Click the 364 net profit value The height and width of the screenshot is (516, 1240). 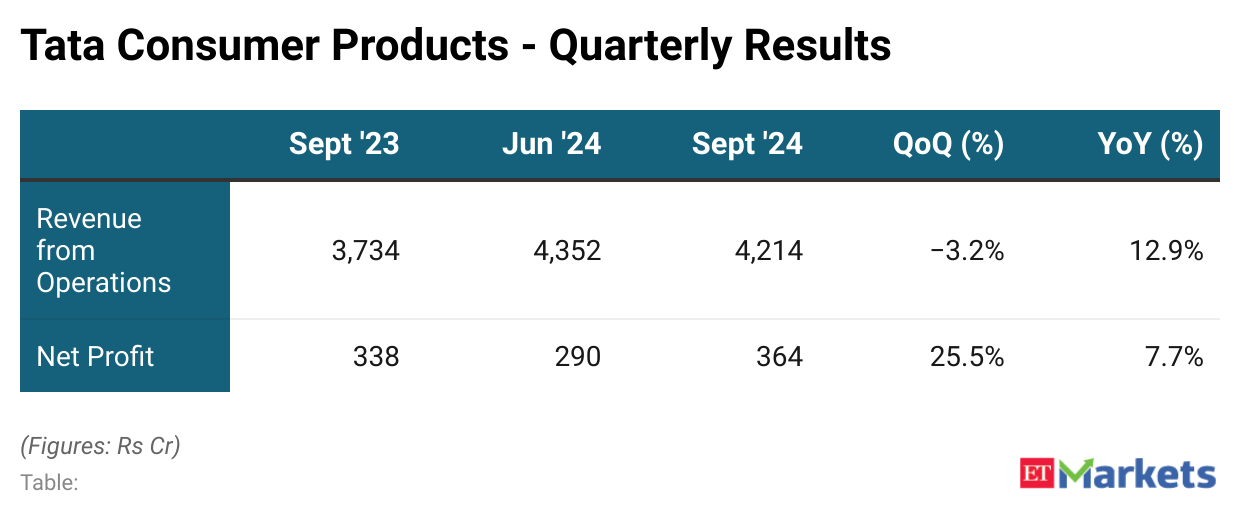pyautogui.click(x=779, y=357)
